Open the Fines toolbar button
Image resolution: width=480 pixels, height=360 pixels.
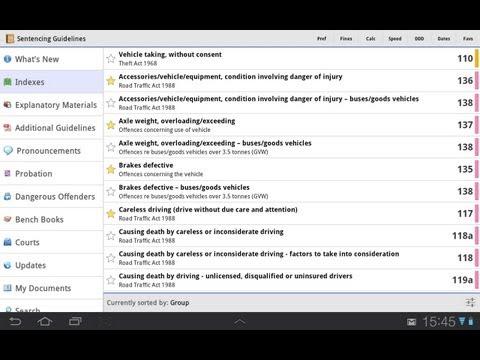346,39
